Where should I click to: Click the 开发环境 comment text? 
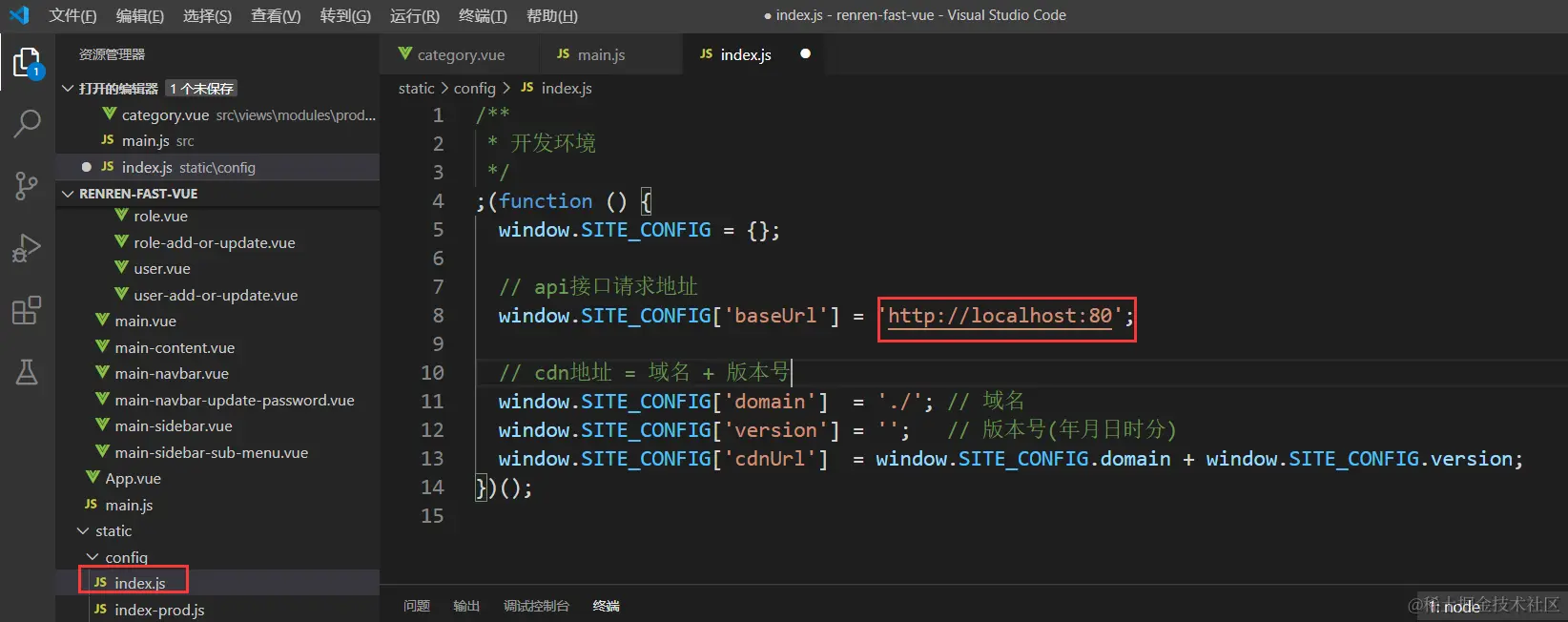[x=553, y=144]
